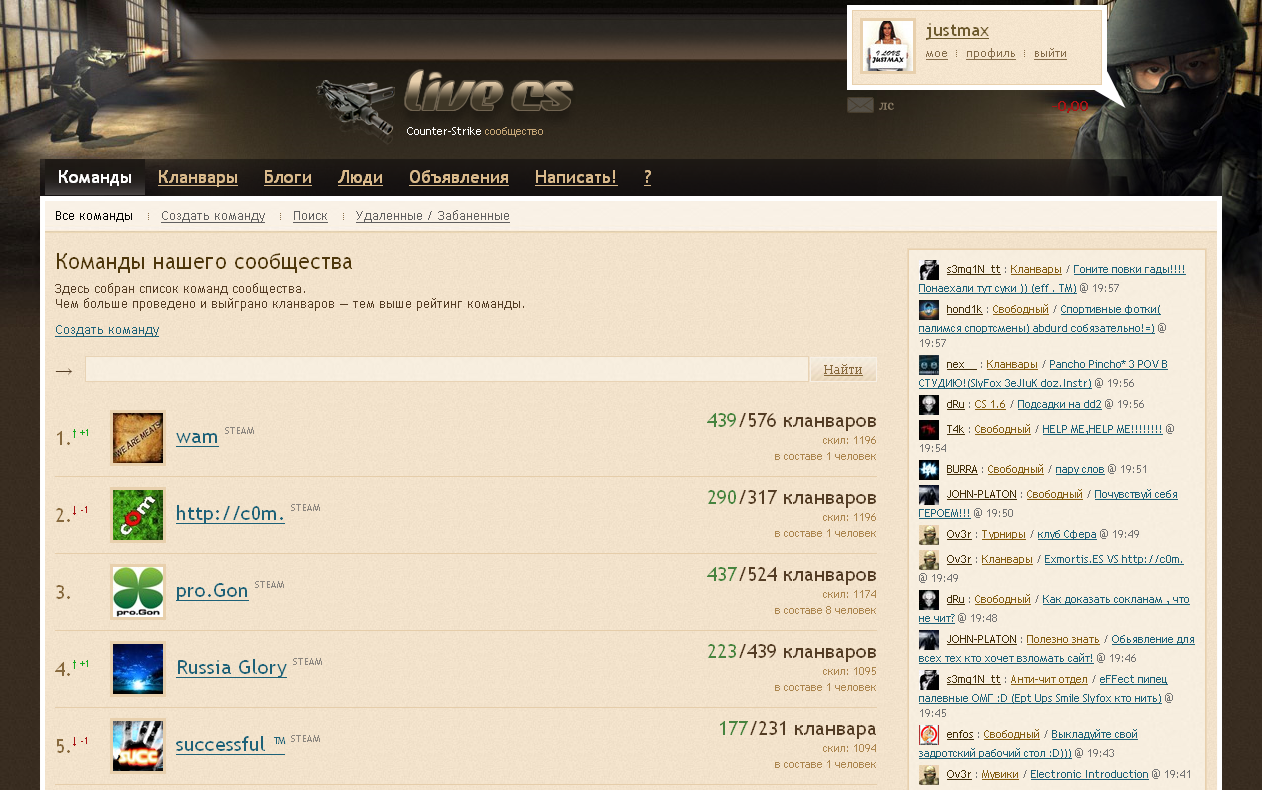Click T4k's red avatar icon
The width and height of the screenshot is (1262, 790).
tap(929, 430)
